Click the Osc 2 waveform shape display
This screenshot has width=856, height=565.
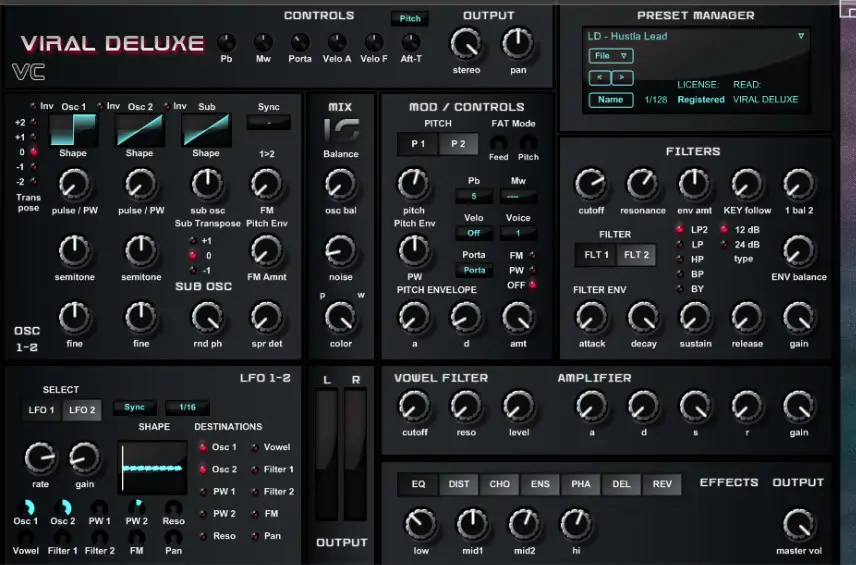140,130
